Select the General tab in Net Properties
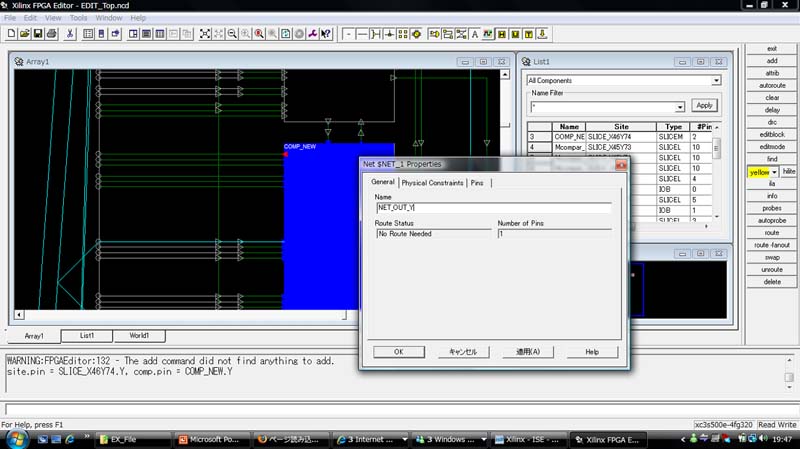The height and width of the screenshot is (449, 800). click(x=383, y=182)
